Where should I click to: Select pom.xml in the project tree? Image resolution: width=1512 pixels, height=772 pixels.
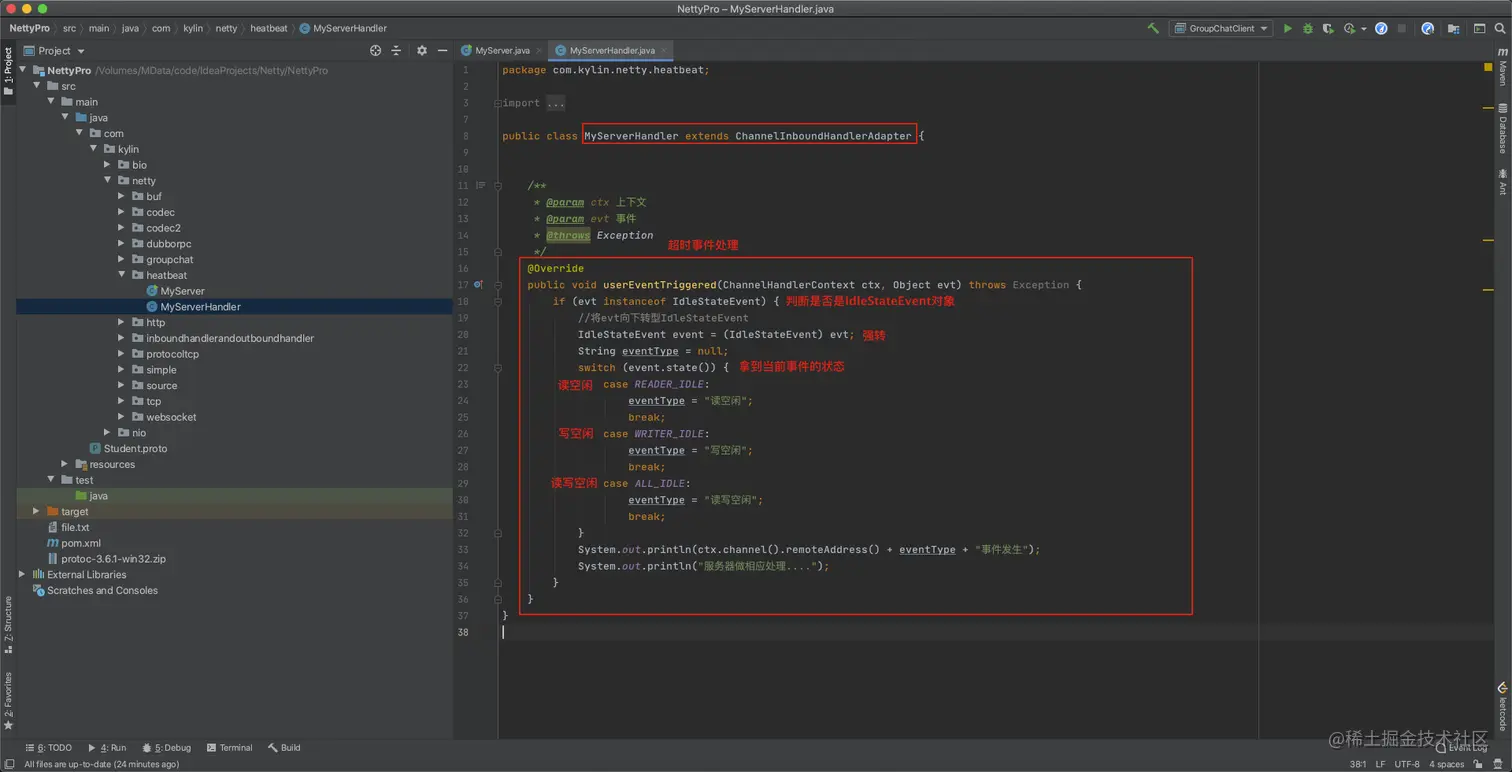click(80, 543)
